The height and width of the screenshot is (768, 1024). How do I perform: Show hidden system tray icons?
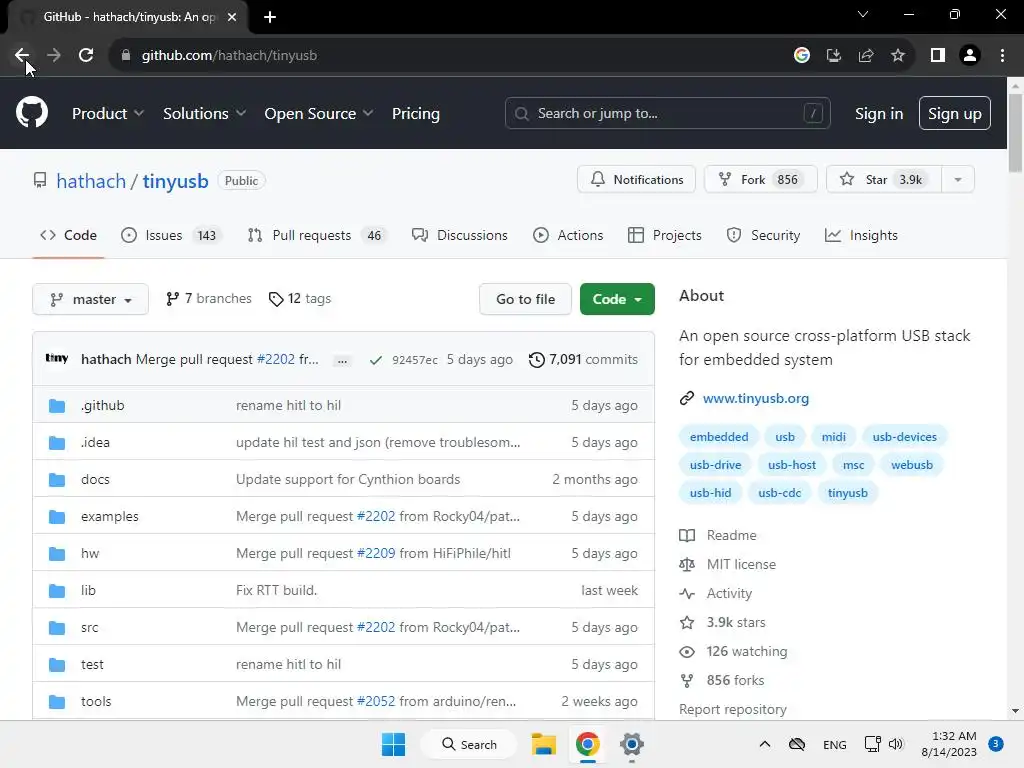coord(765,744)
